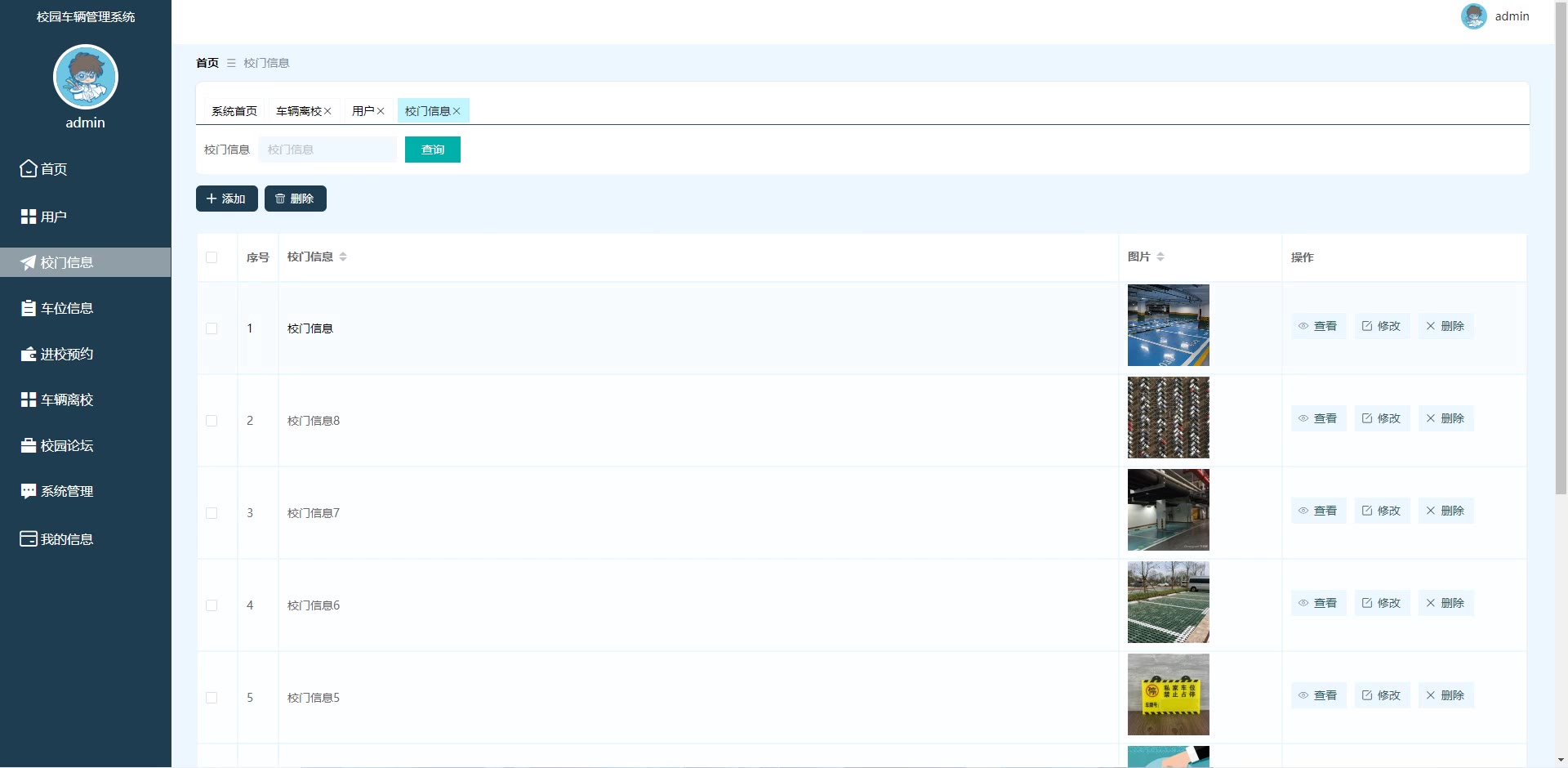This screenshot has height=768, width=1568.
Task: Open 校园论坛 in the sidebar menu
Action: (x=86, y=445)
